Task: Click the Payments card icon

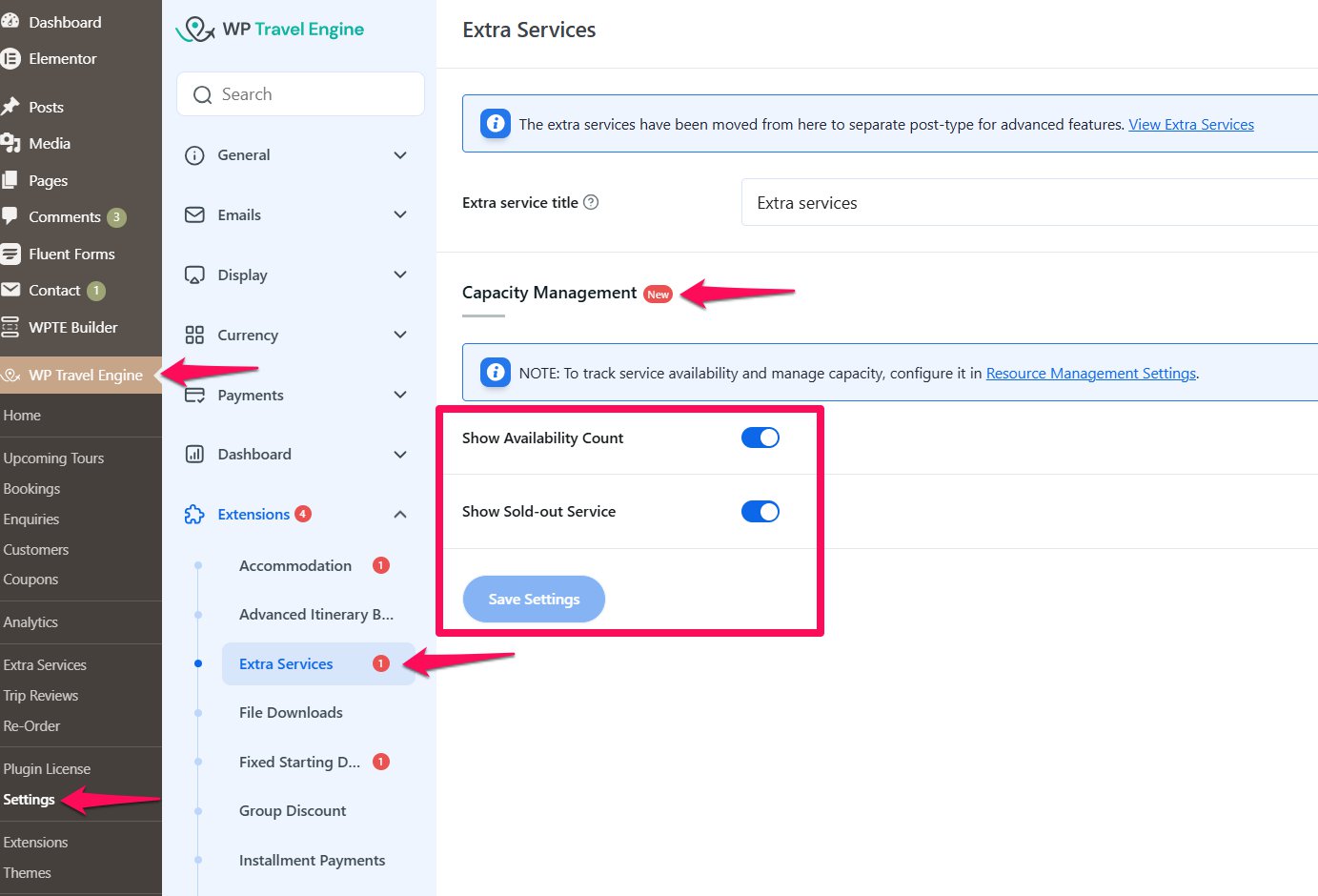Action: [194, 395]
